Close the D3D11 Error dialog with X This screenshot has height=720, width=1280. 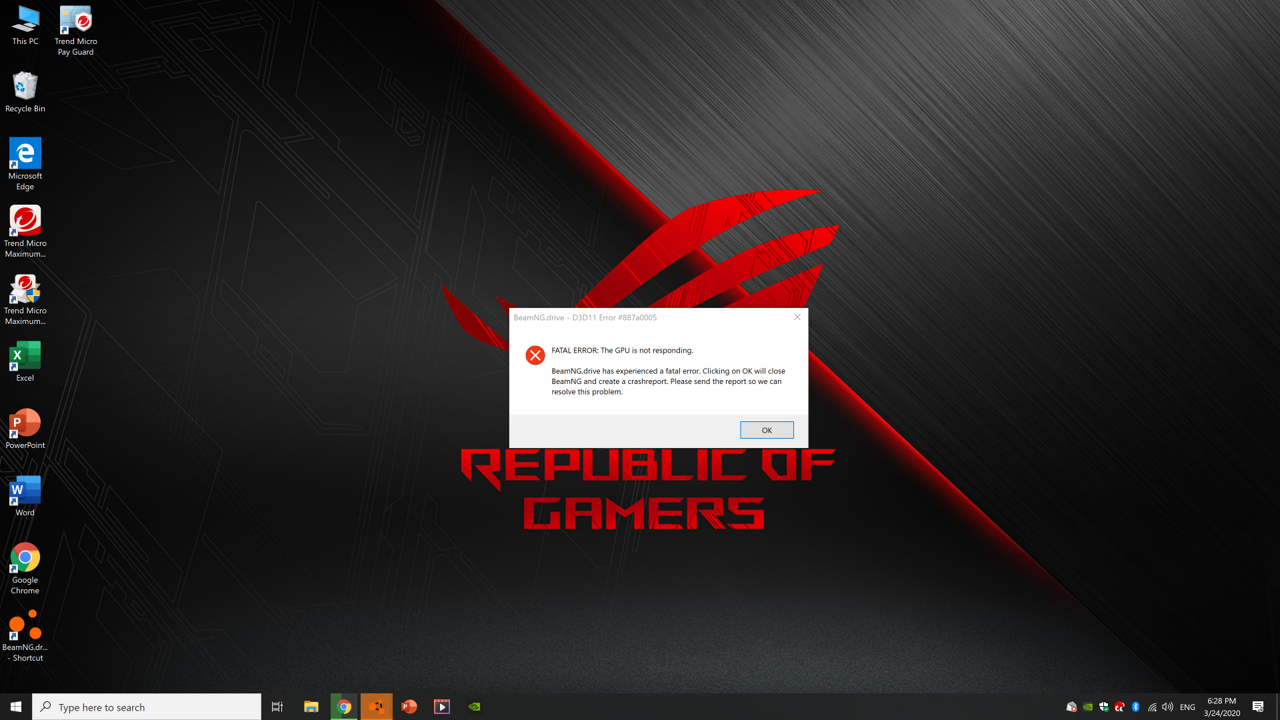click(x=797, y=317)
